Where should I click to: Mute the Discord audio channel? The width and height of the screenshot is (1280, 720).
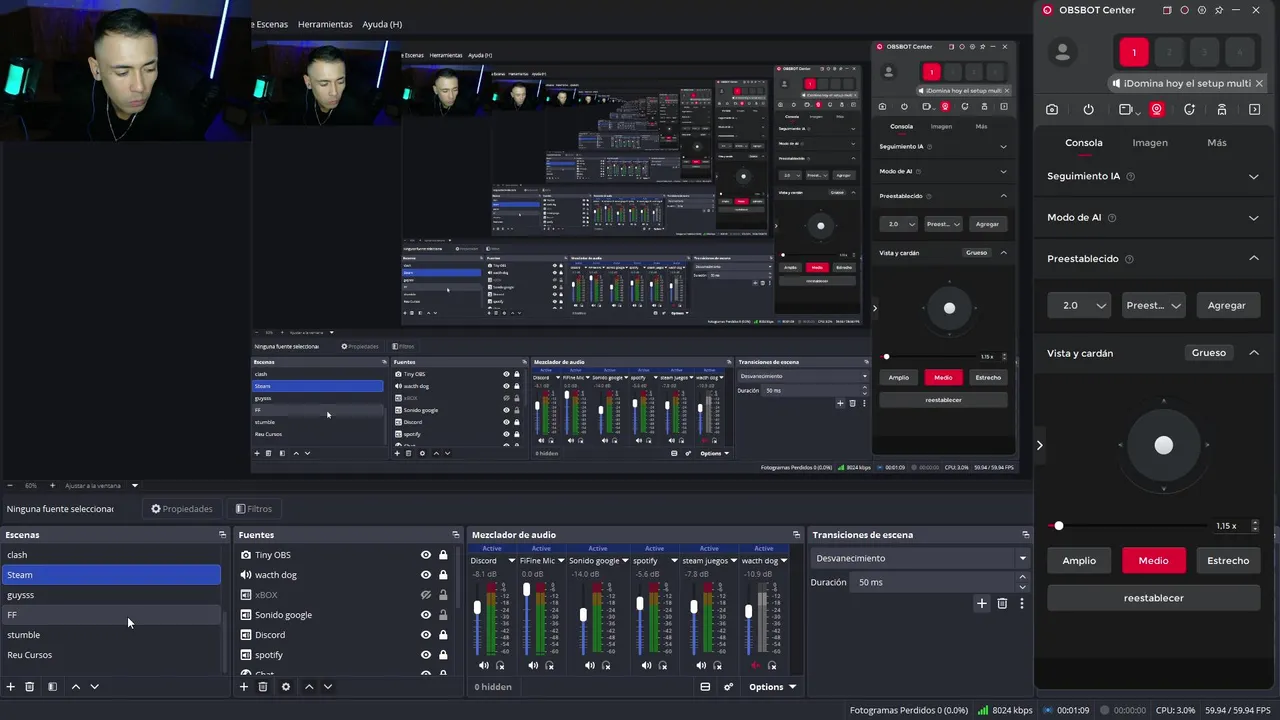[484, 665]
